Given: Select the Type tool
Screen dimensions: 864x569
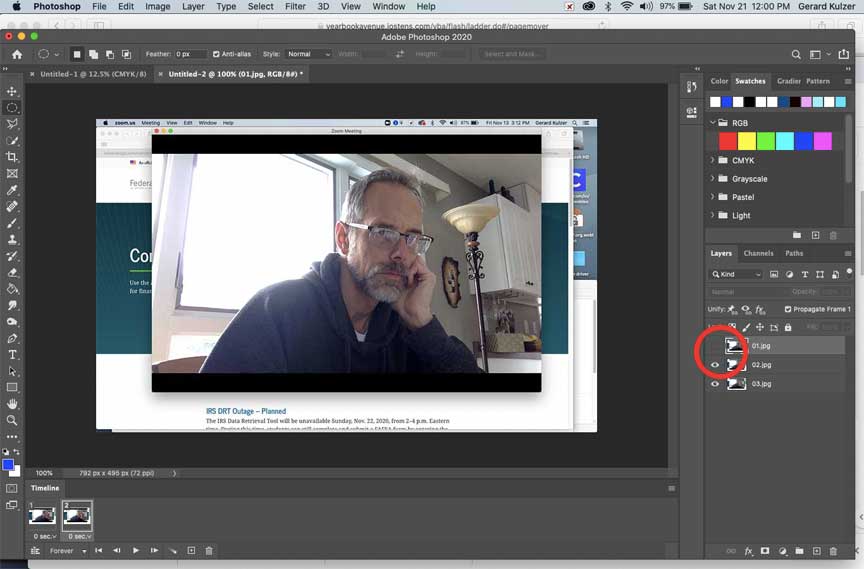Looking at the screenshot, I should click(x=12, y=355).
